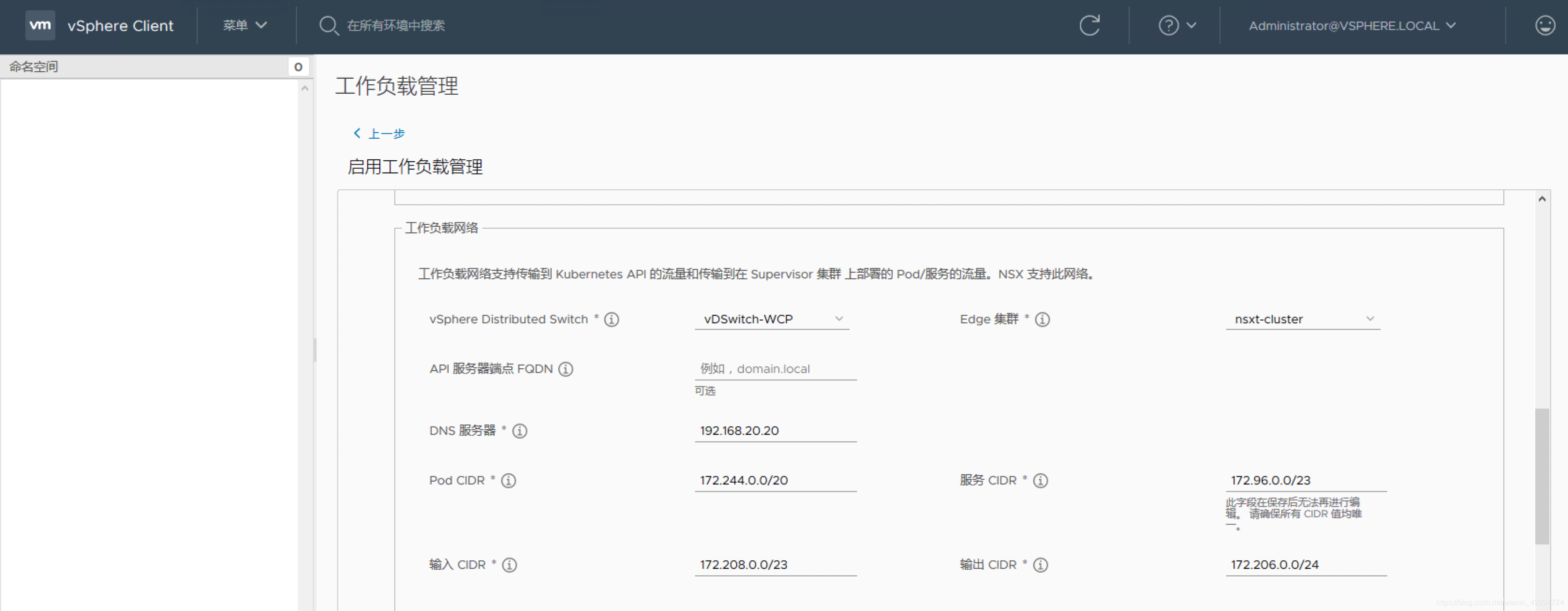Click the VMware vm logo icon

tap(40, 26)
